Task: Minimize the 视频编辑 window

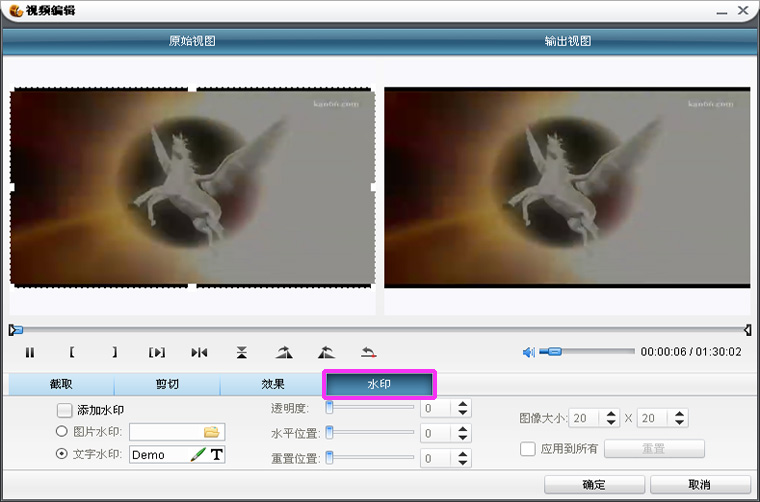Action: point(722,12)
